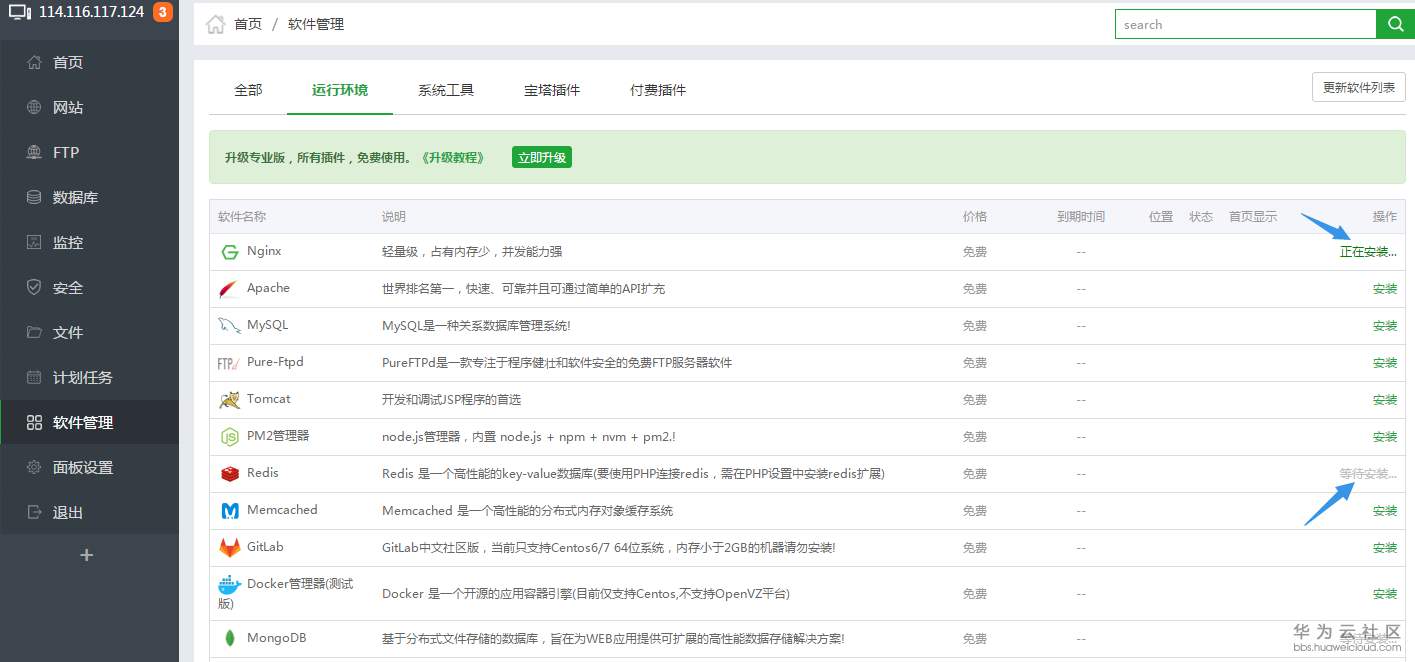Click 安装 for PM2管理器

1385,437
